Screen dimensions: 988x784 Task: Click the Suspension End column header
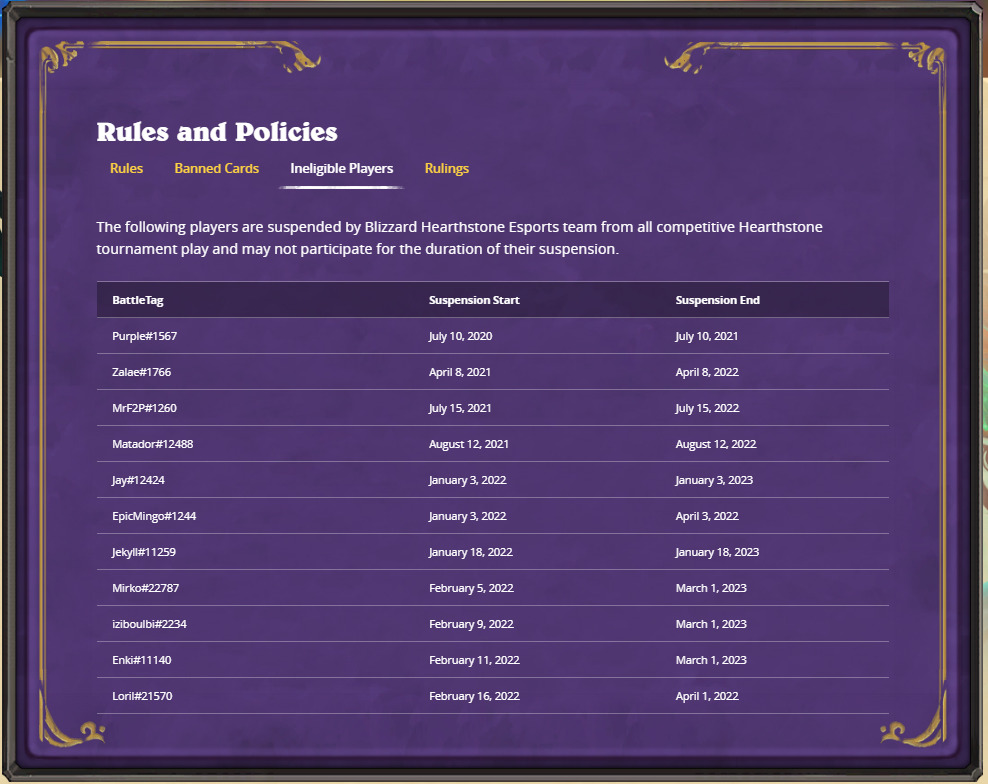[x=717, y=300]
